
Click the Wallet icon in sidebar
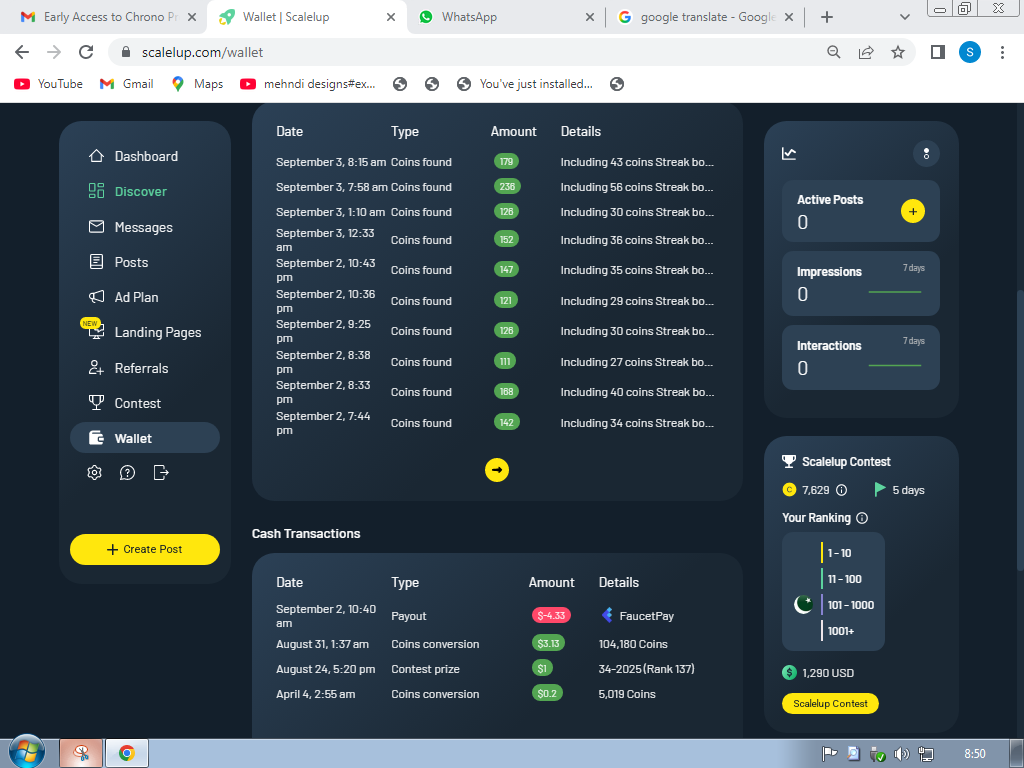[x=96, y=438]
